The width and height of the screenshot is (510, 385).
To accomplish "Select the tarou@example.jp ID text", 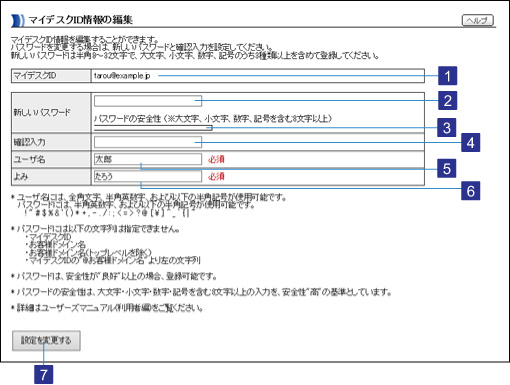I will click(122, 76).
